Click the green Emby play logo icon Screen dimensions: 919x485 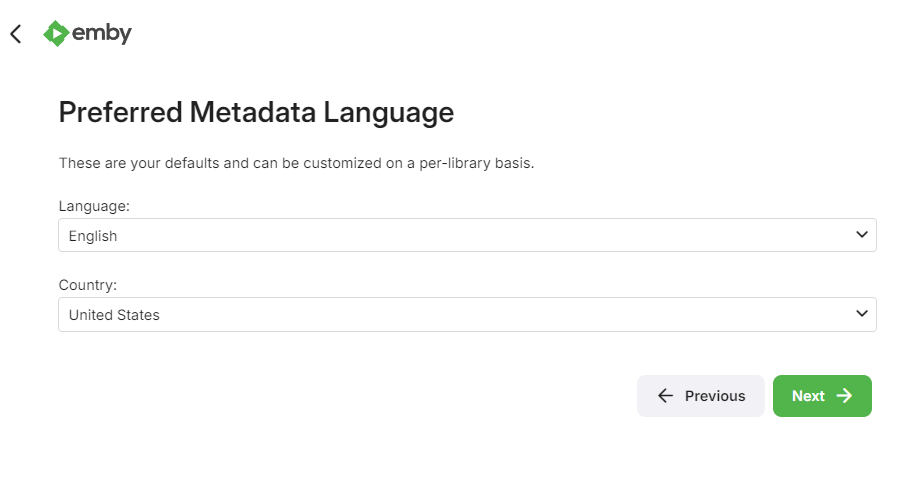tap(56, 33)
